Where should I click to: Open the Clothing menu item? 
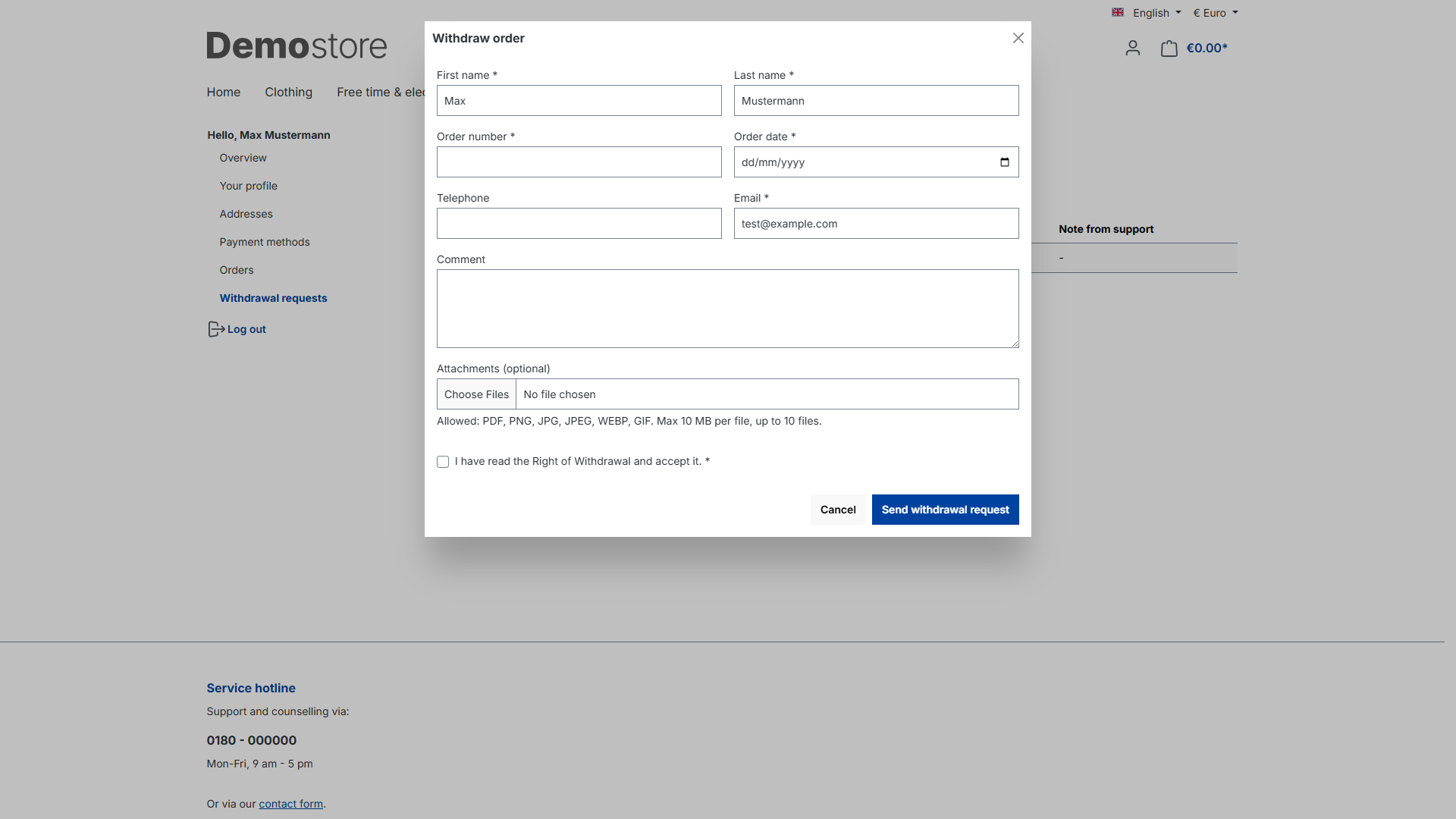(x=288, y=92)
